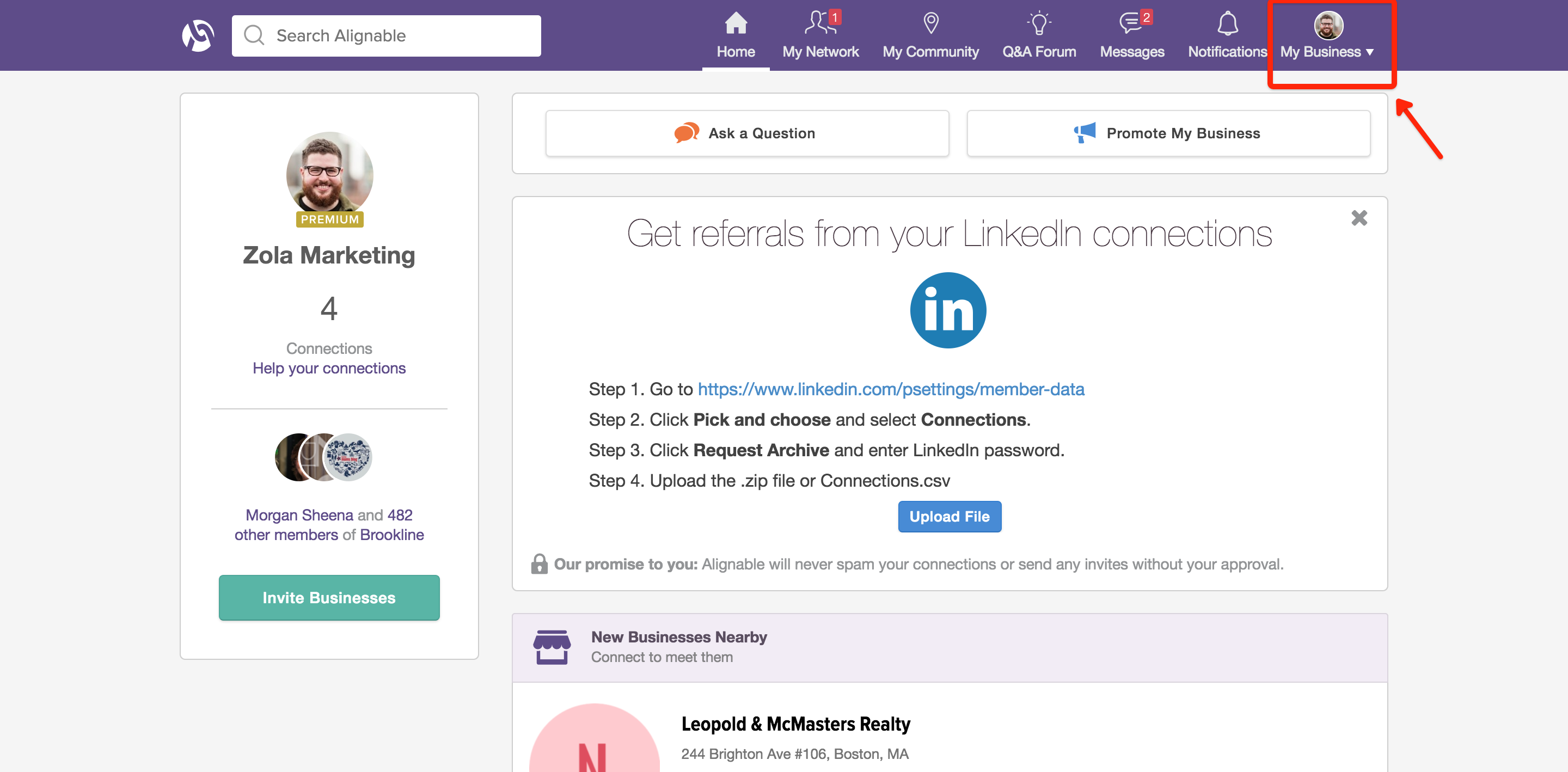Click the LinkedIn logo icon

[948, 310]
